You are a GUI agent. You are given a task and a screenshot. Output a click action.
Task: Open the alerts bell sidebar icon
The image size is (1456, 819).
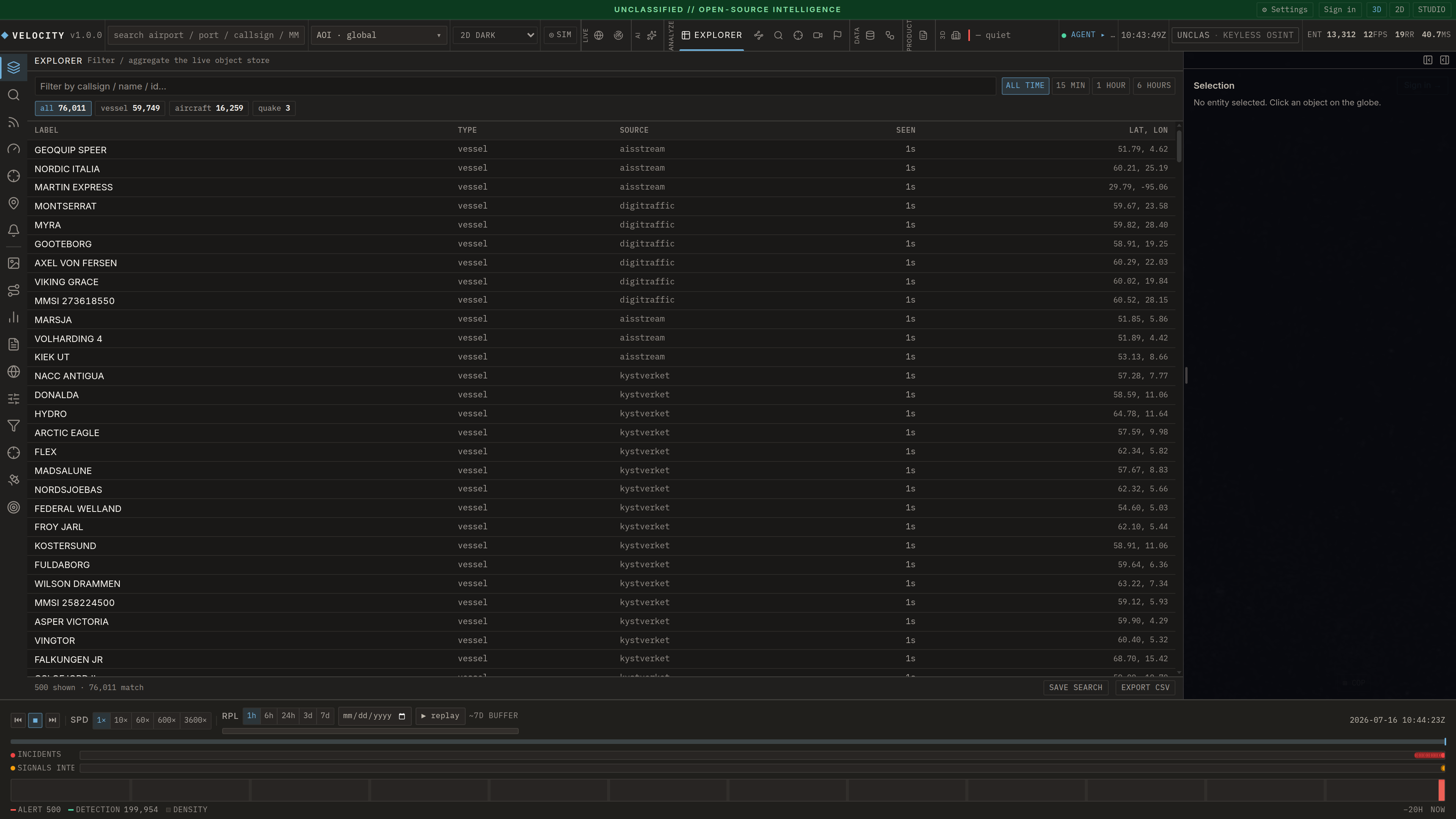click(14, 231)
